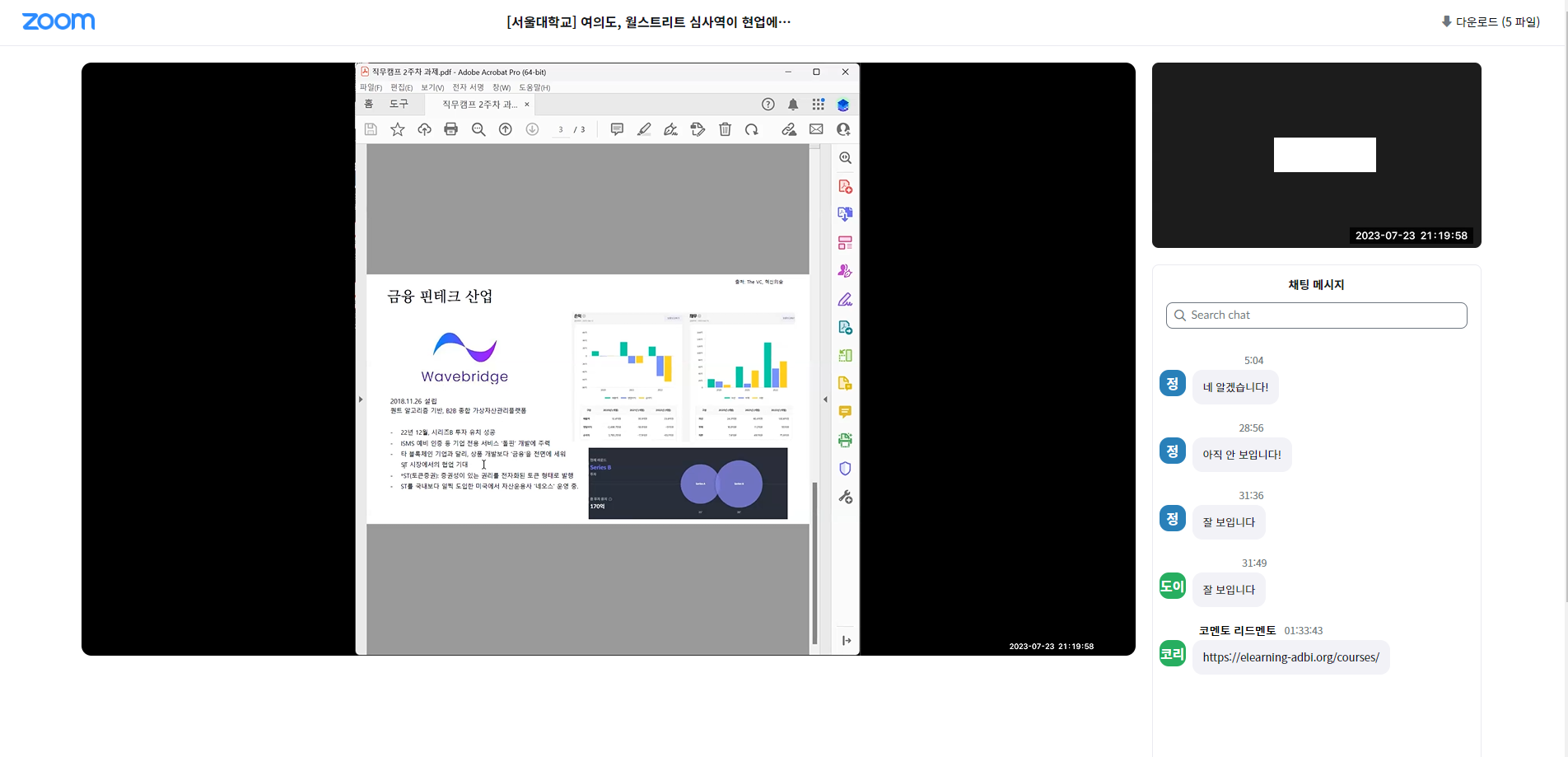Open Compare Files green icon

(x=845, y=356)
